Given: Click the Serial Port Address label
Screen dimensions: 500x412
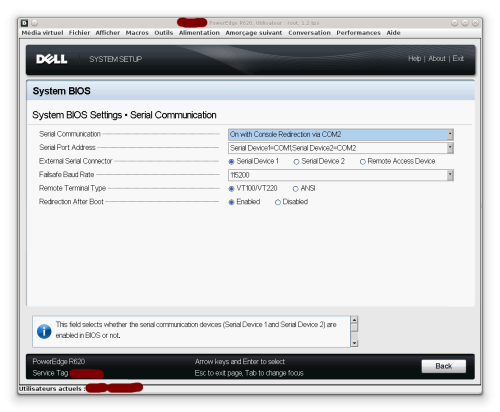Looking at the screenshot, I should (x=67, y=147).
